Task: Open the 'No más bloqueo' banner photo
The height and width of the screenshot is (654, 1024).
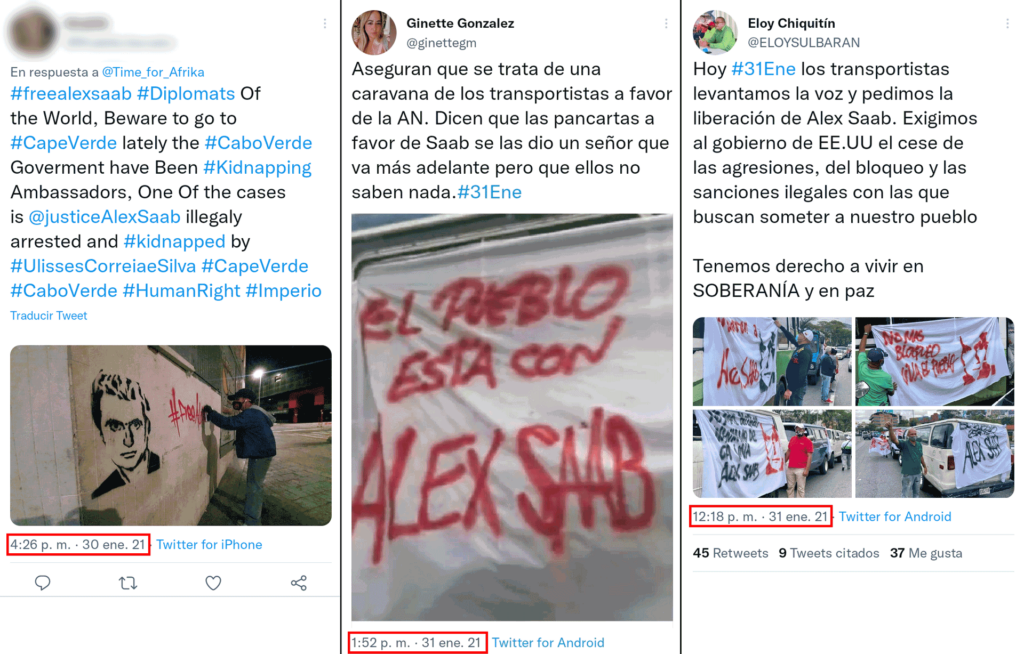Action: [x=935, y=361]
